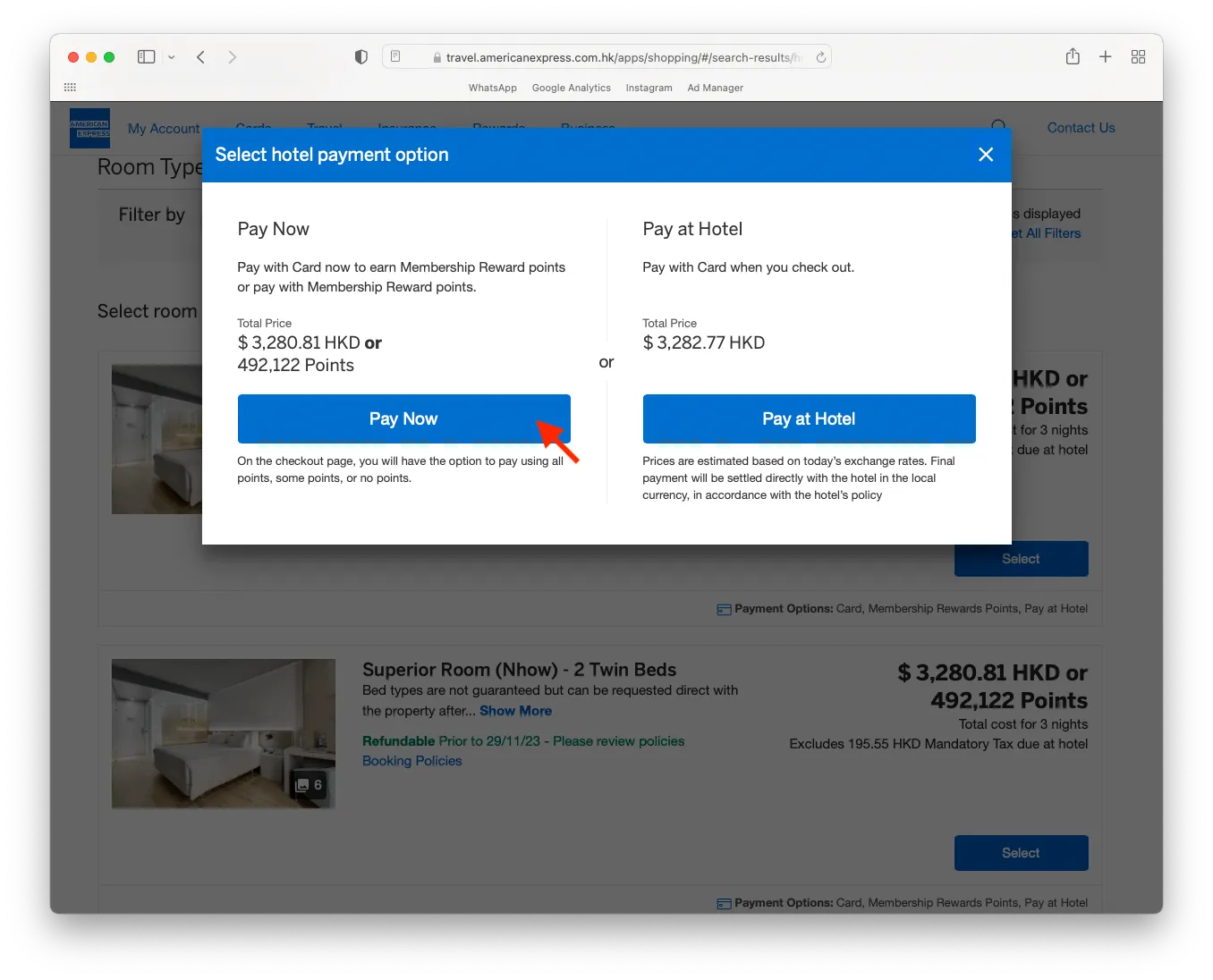Open the My Account menu
The image size is (1213, 980).
[x=164, y=129]
